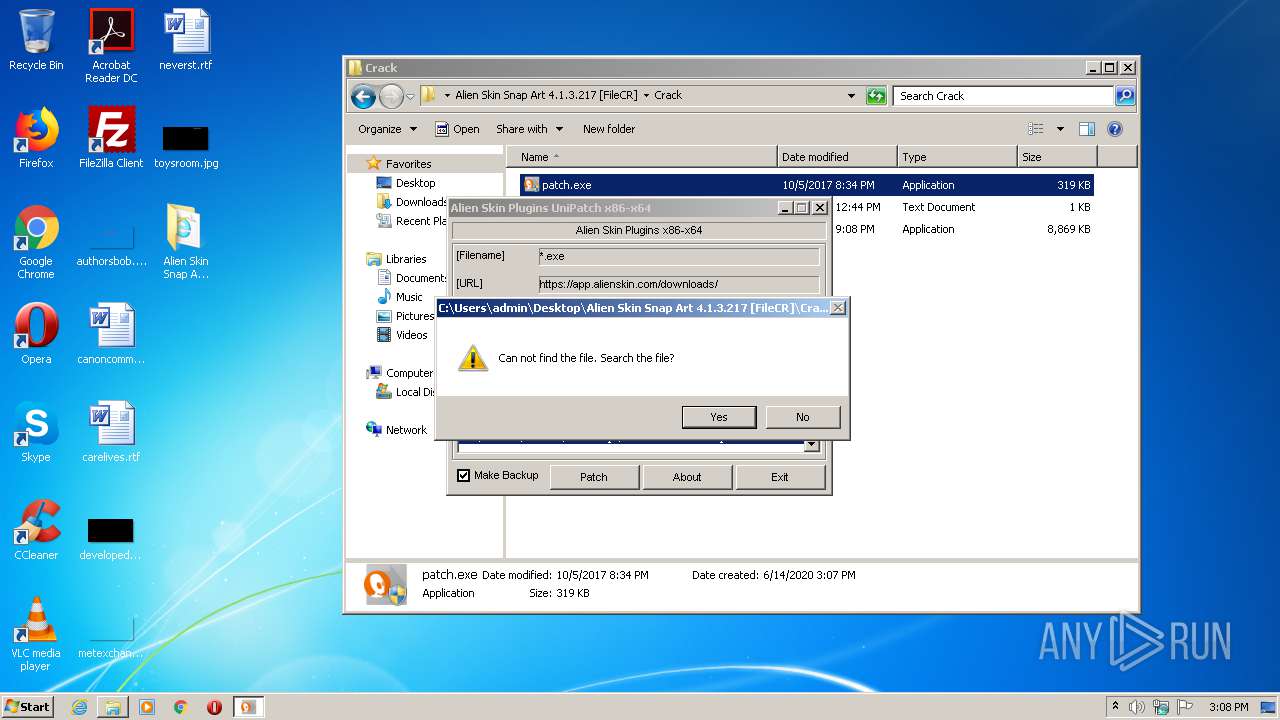Image resolution: width=1280 pixels, height=720 pixels.
Task: Select Network in navigation pane
Action: click(406, 430)
